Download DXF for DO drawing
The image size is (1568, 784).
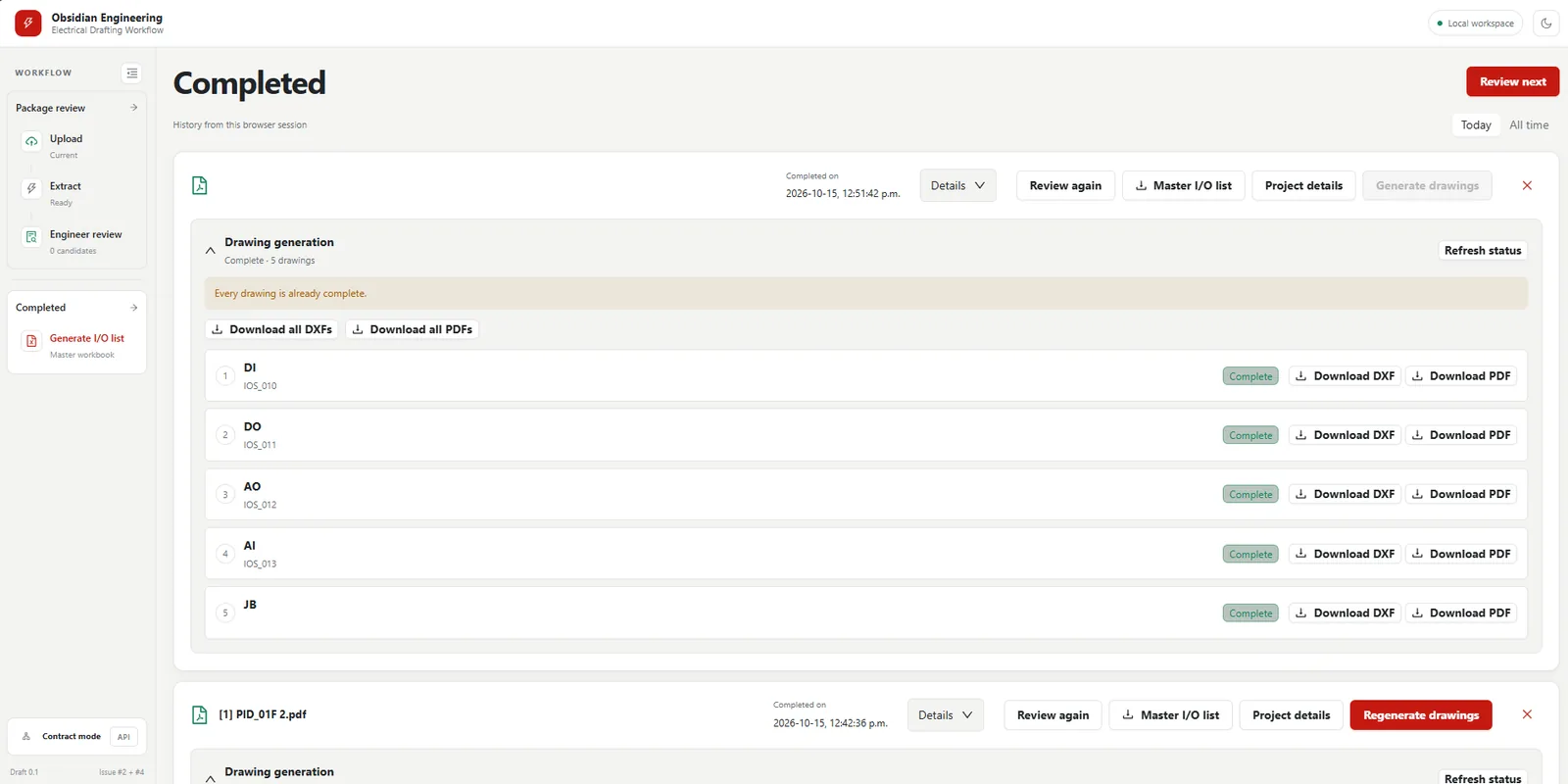click(x=1345, y=435)
